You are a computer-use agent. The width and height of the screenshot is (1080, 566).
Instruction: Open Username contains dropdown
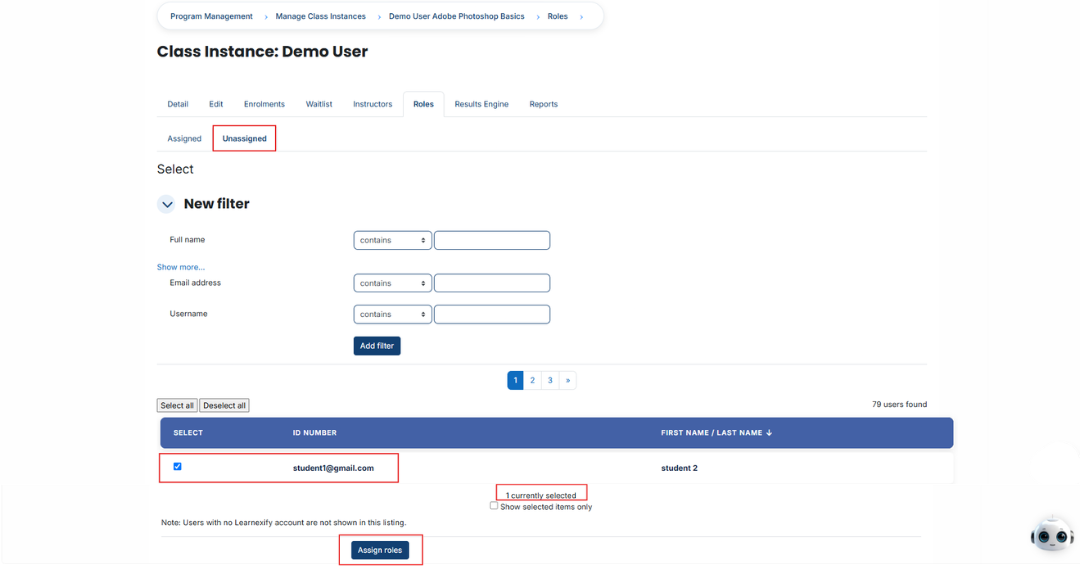(393, 314)
